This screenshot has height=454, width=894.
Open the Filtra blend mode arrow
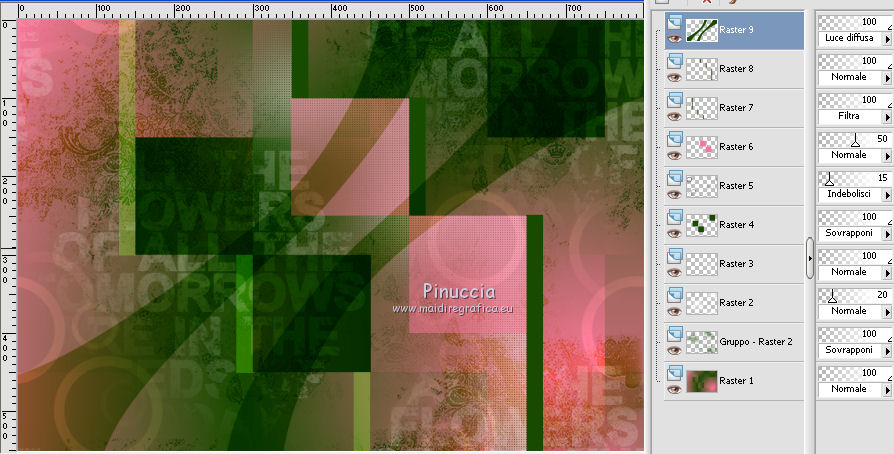pyautogui.click(x=887, y=117)
